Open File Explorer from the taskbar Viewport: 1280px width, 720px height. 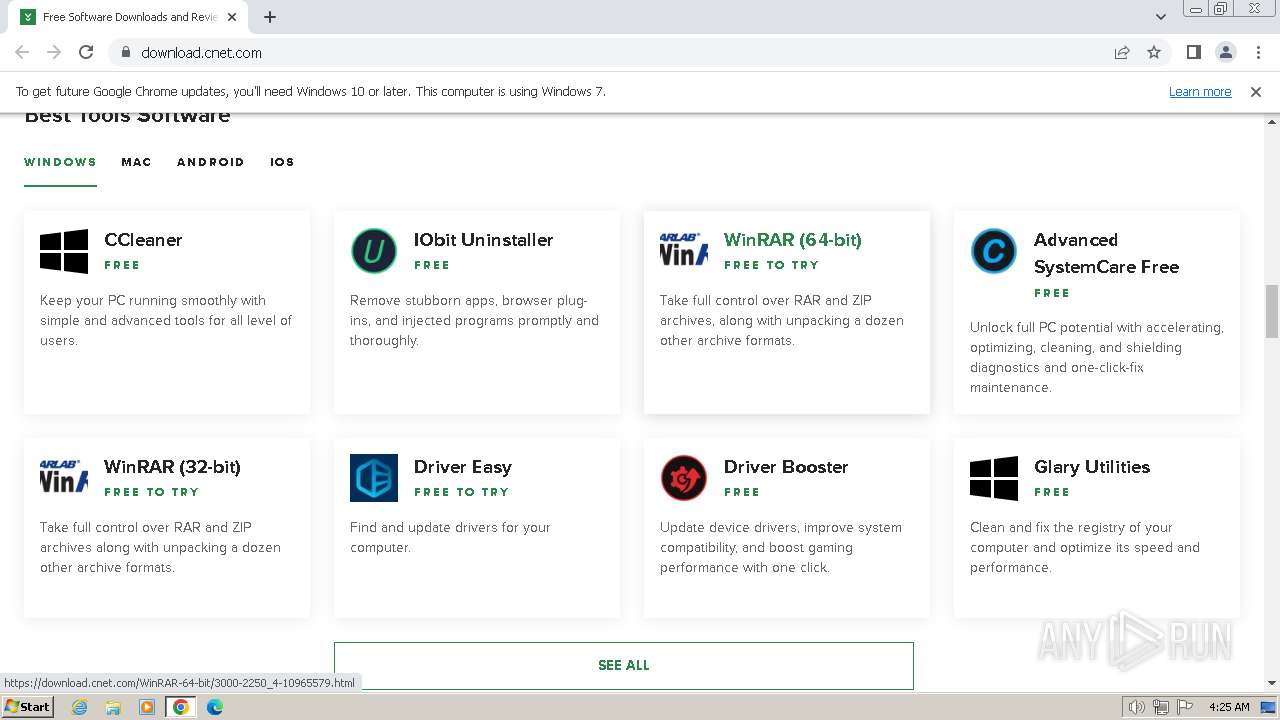tap(113, 707)
